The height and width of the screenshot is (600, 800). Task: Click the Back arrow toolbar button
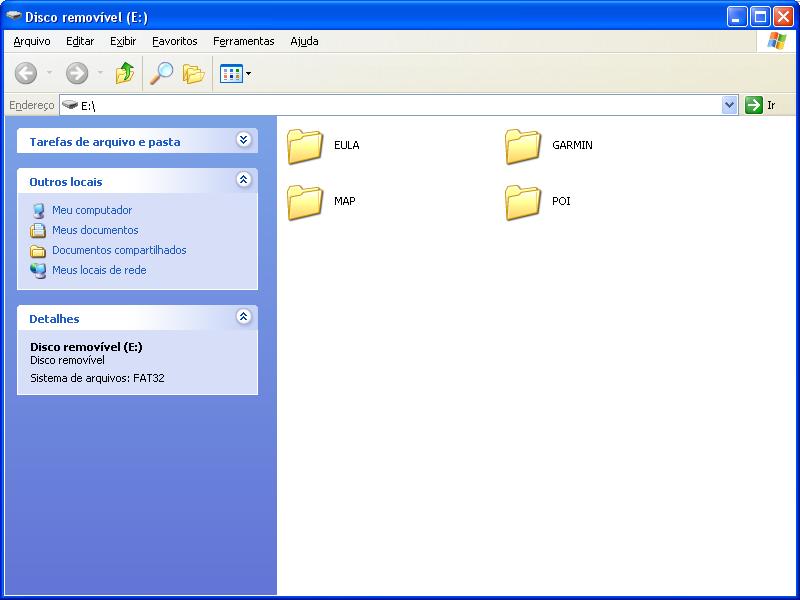coord(26,73)
